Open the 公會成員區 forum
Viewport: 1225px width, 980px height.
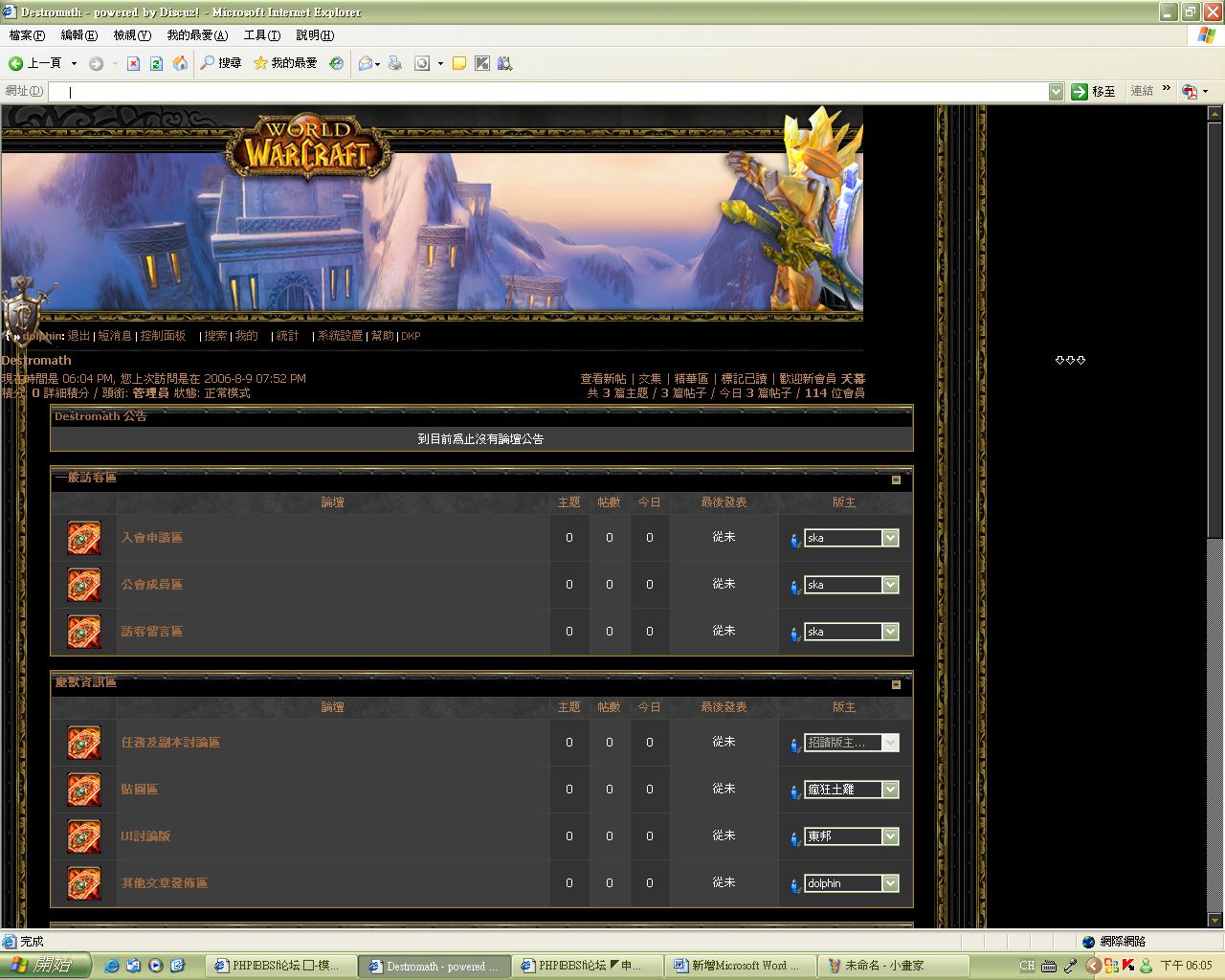(151, 585)
